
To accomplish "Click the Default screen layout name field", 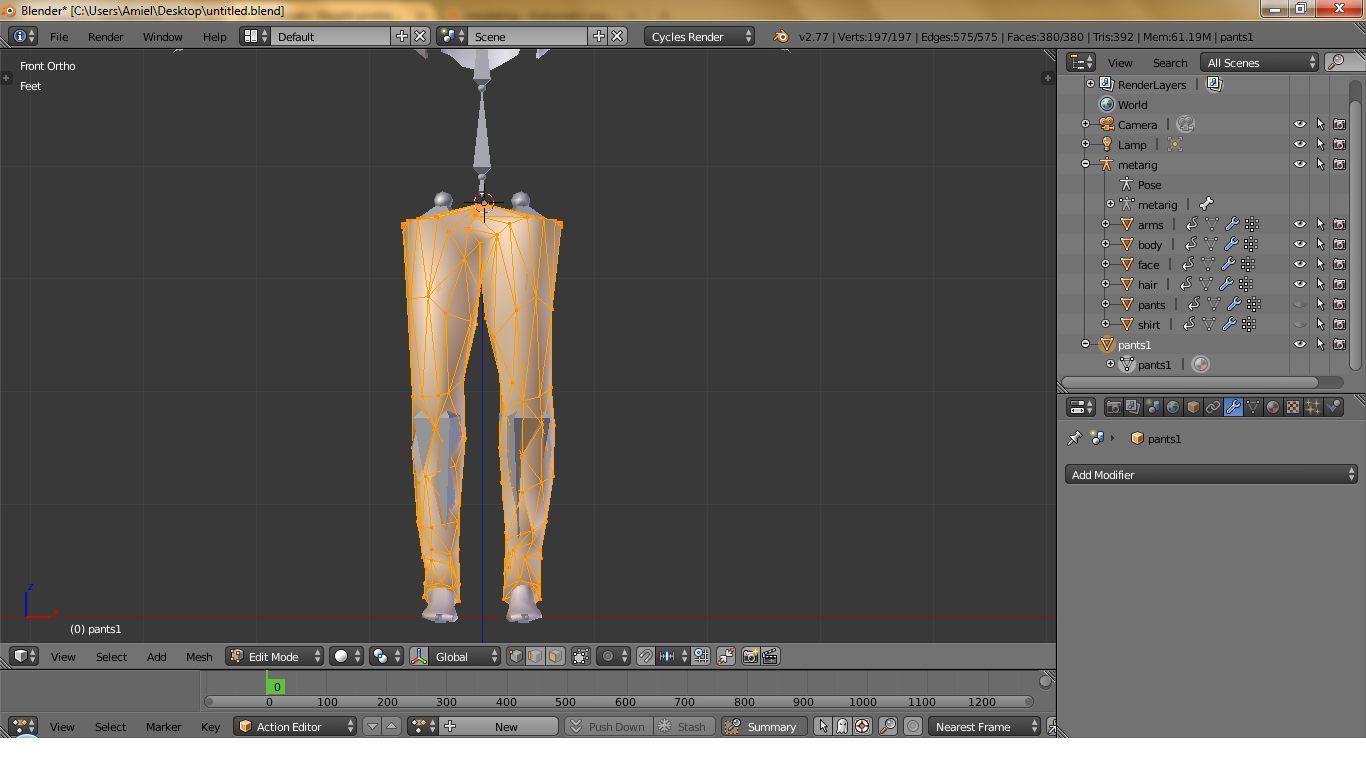I will 330,36.
